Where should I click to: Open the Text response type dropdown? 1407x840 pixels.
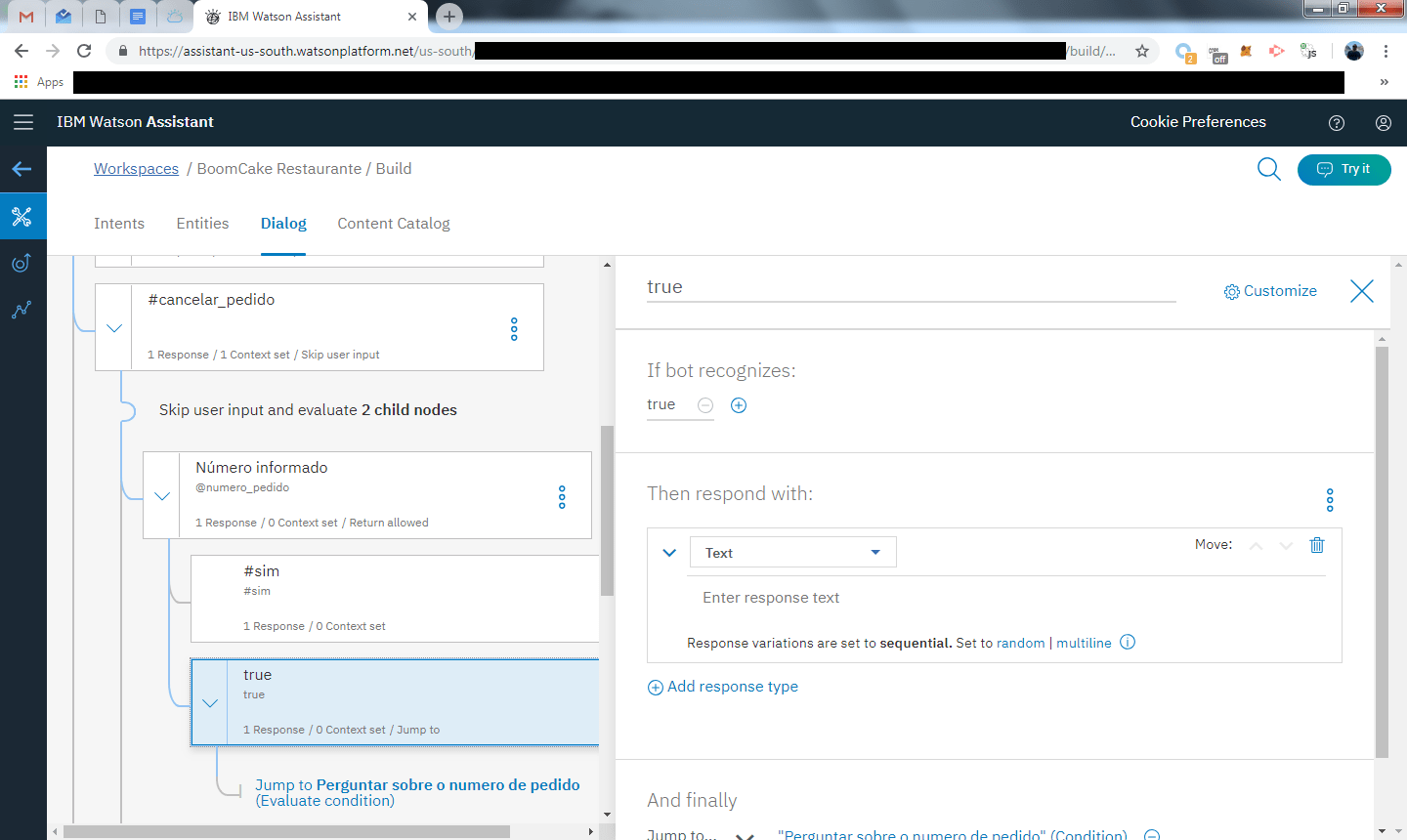pos(793,552)
